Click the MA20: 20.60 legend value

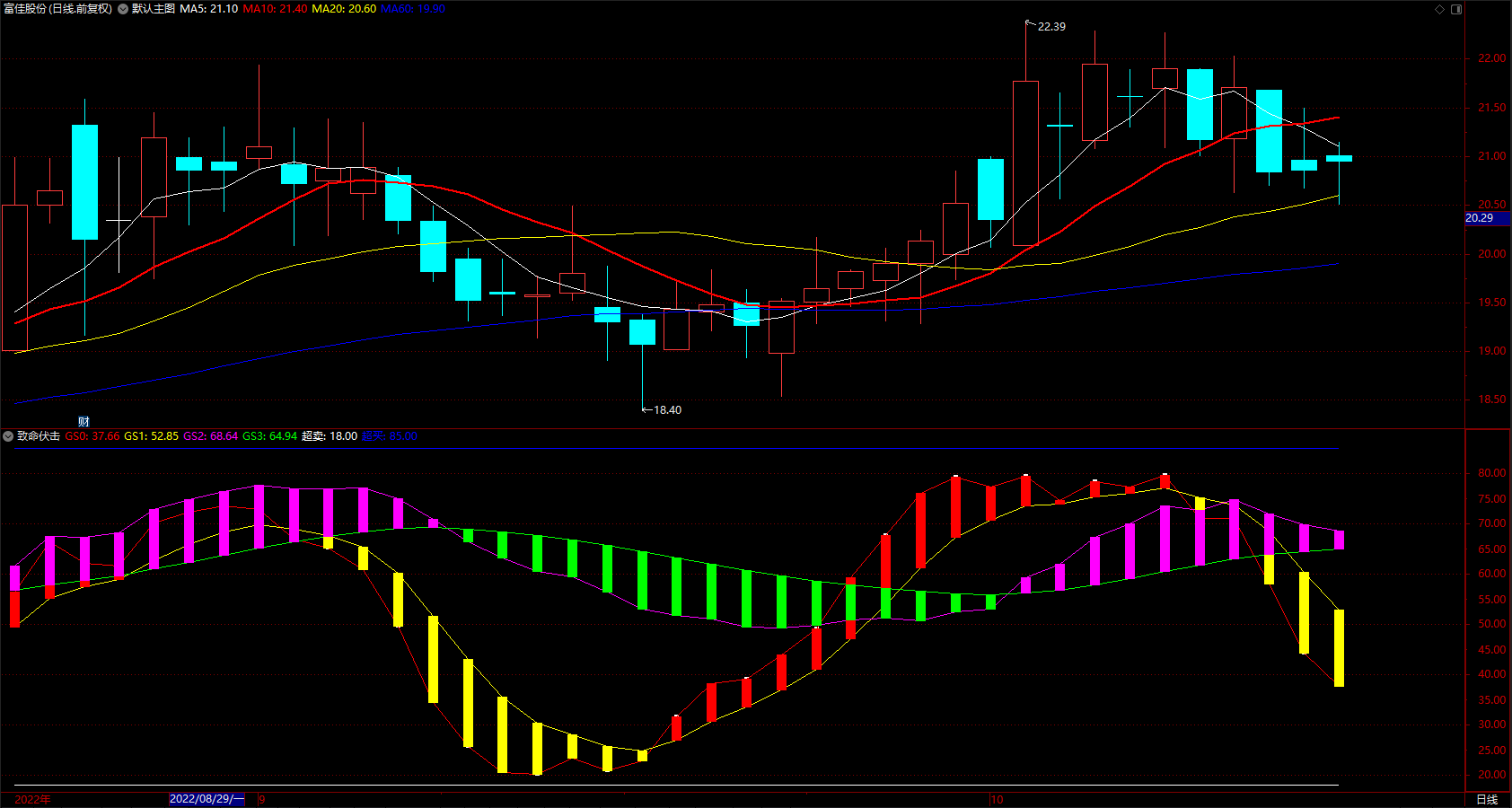(x=344, y=9)
